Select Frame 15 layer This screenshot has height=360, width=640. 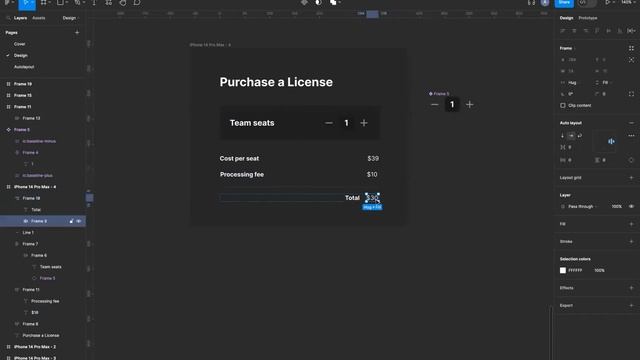[x=23, y=95]
